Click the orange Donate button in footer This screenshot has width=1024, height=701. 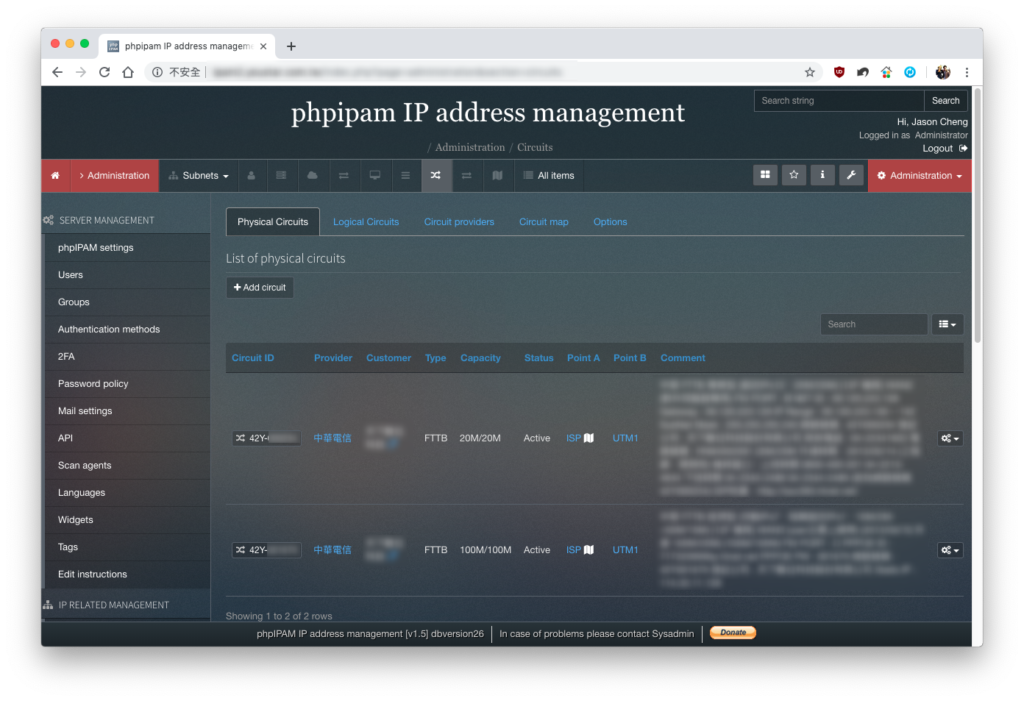point(733,632)
